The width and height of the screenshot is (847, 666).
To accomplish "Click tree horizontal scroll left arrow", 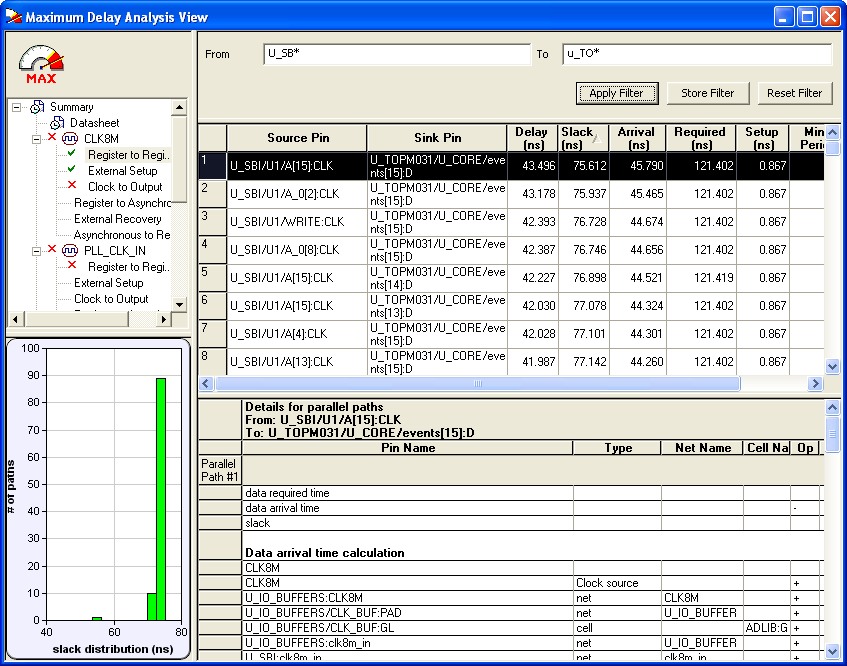I will click(15, 319).
